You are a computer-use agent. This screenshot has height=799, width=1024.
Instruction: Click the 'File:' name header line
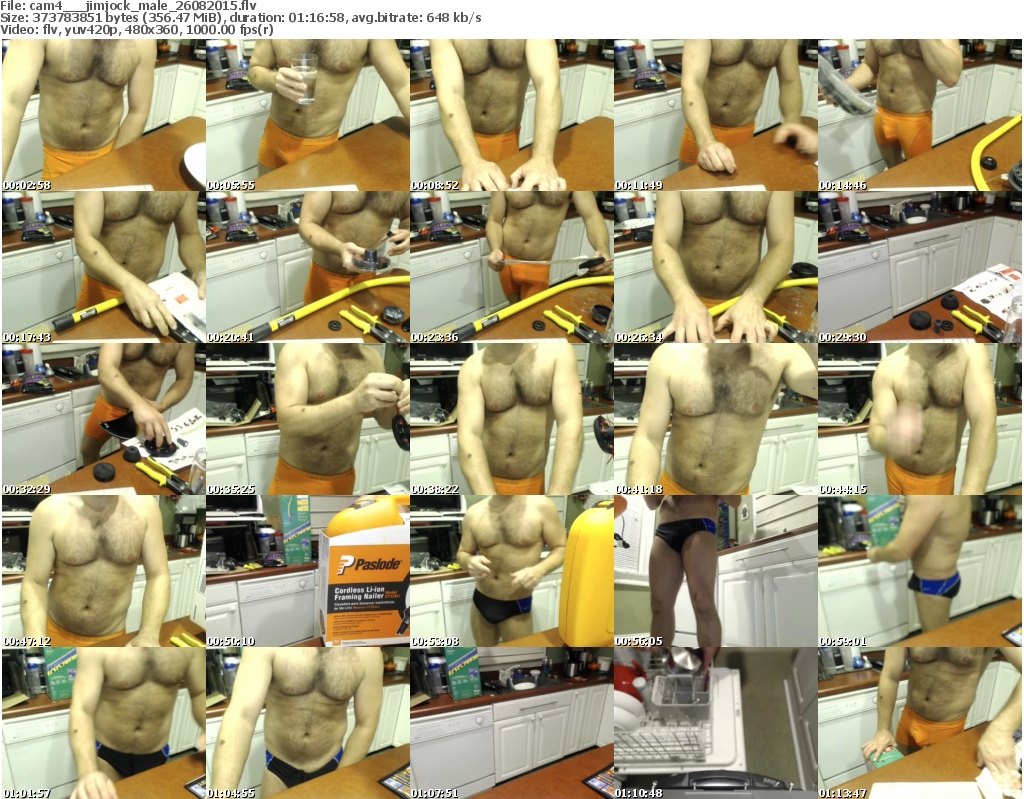(129, 6)
